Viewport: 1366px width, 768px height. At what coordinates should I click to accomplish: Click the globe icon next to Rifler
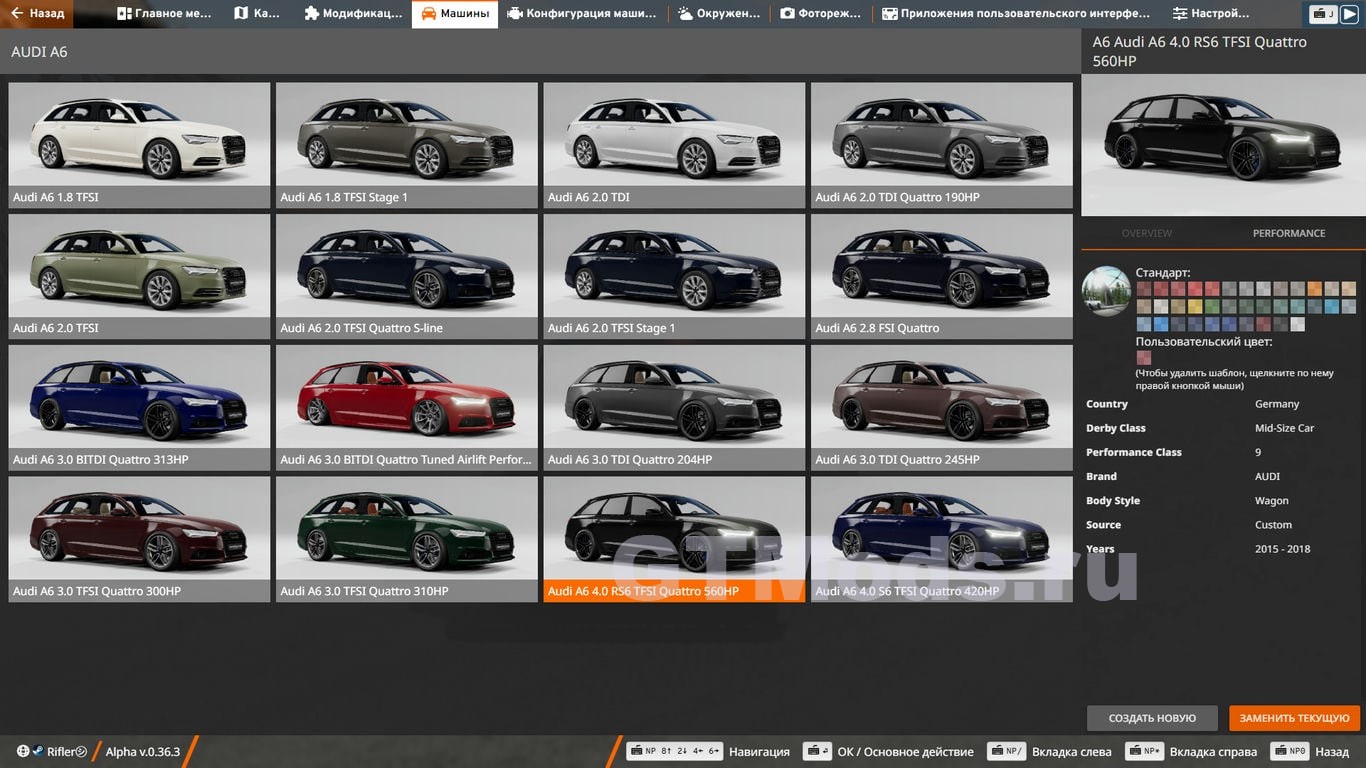click(23, 751)
